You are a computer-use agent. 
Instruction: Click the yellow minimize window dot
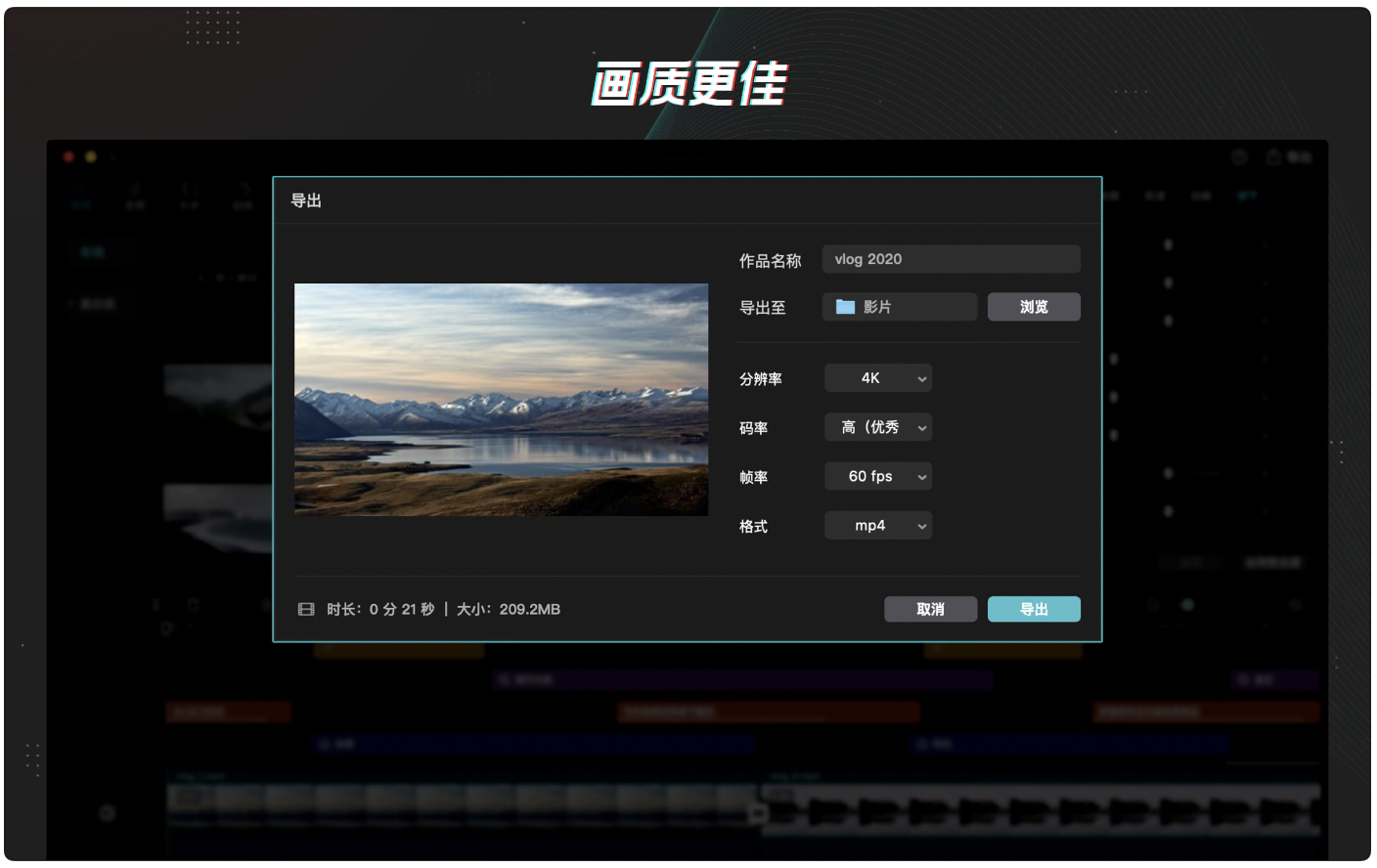[91, 156]
